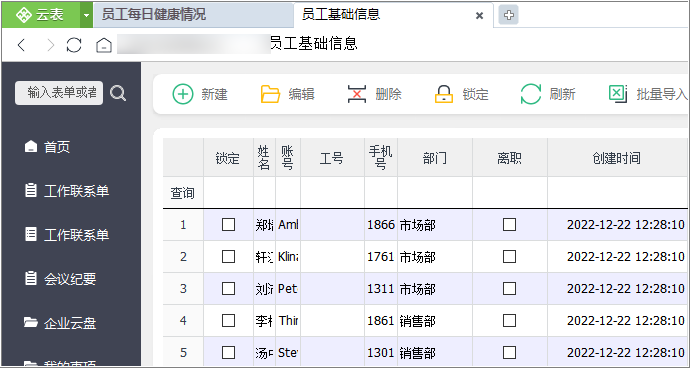The image size is (690, 368).
Task: Click phone cell 1761 in row 2
Action: pyautogui.click(x=381, y=256)
